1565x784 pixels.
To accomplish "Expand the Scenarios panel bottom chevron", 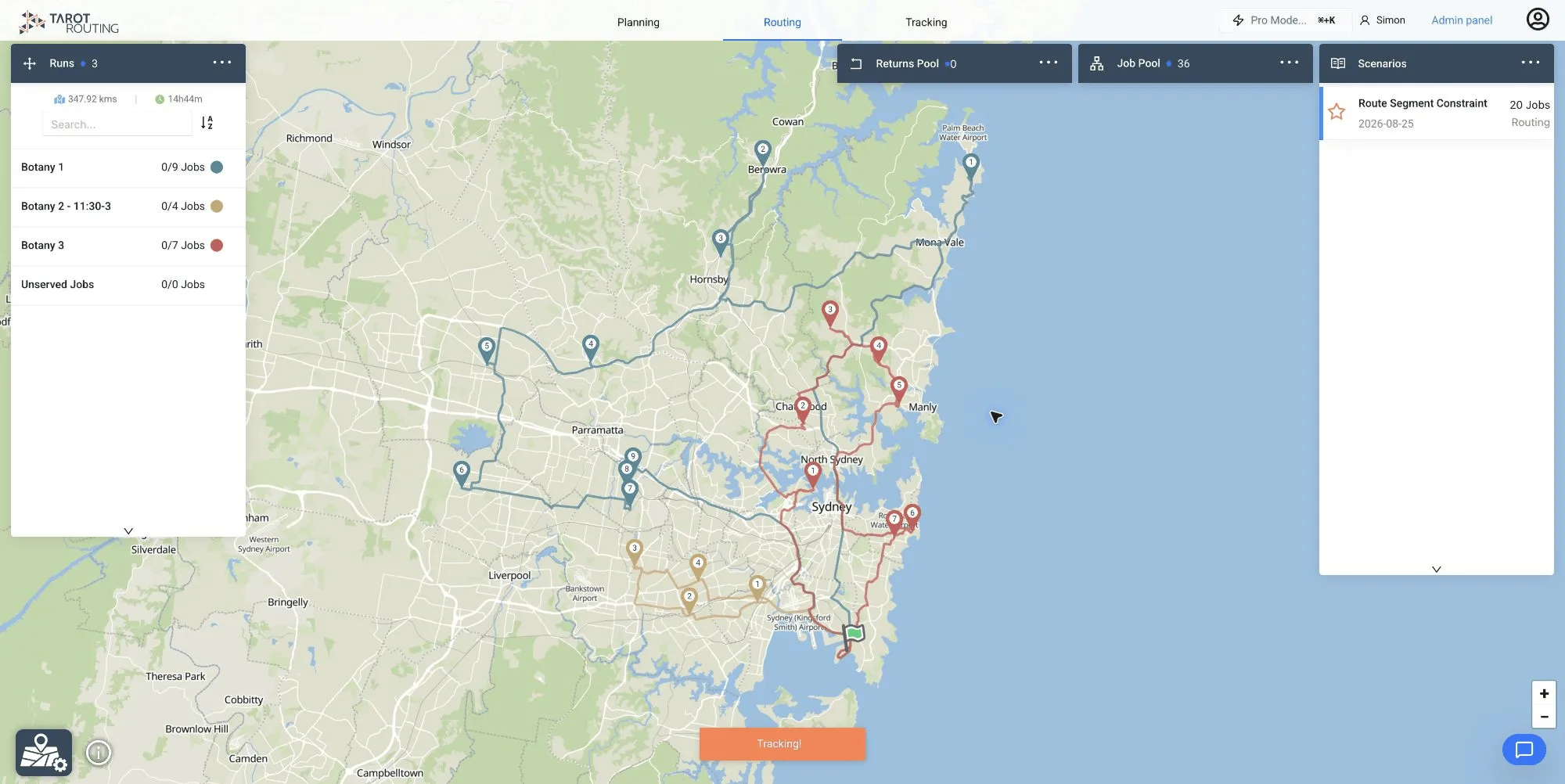I will click(1436, 570).
